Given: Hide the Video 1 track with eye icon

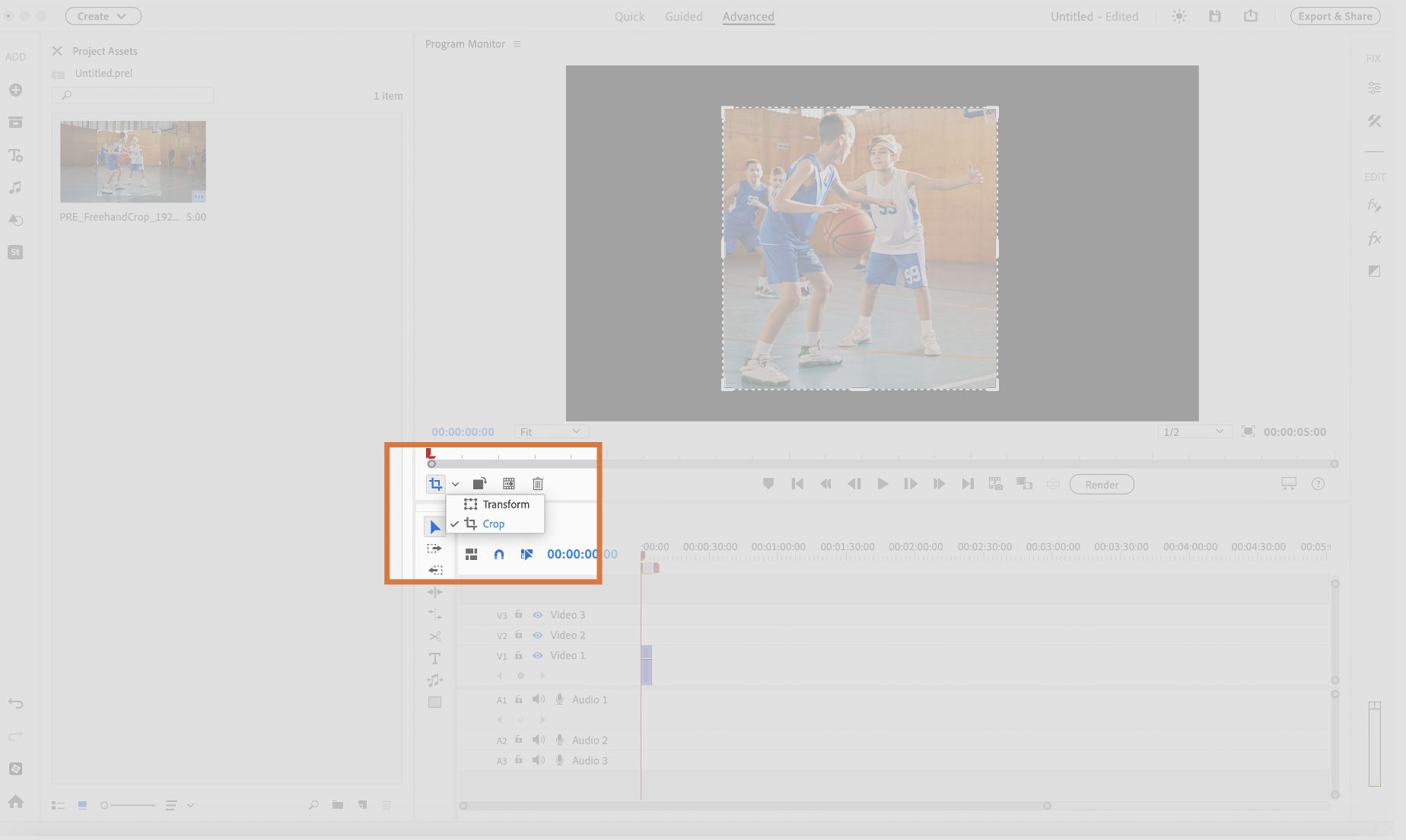Looking at the screenshot, I should click(538, 656).
